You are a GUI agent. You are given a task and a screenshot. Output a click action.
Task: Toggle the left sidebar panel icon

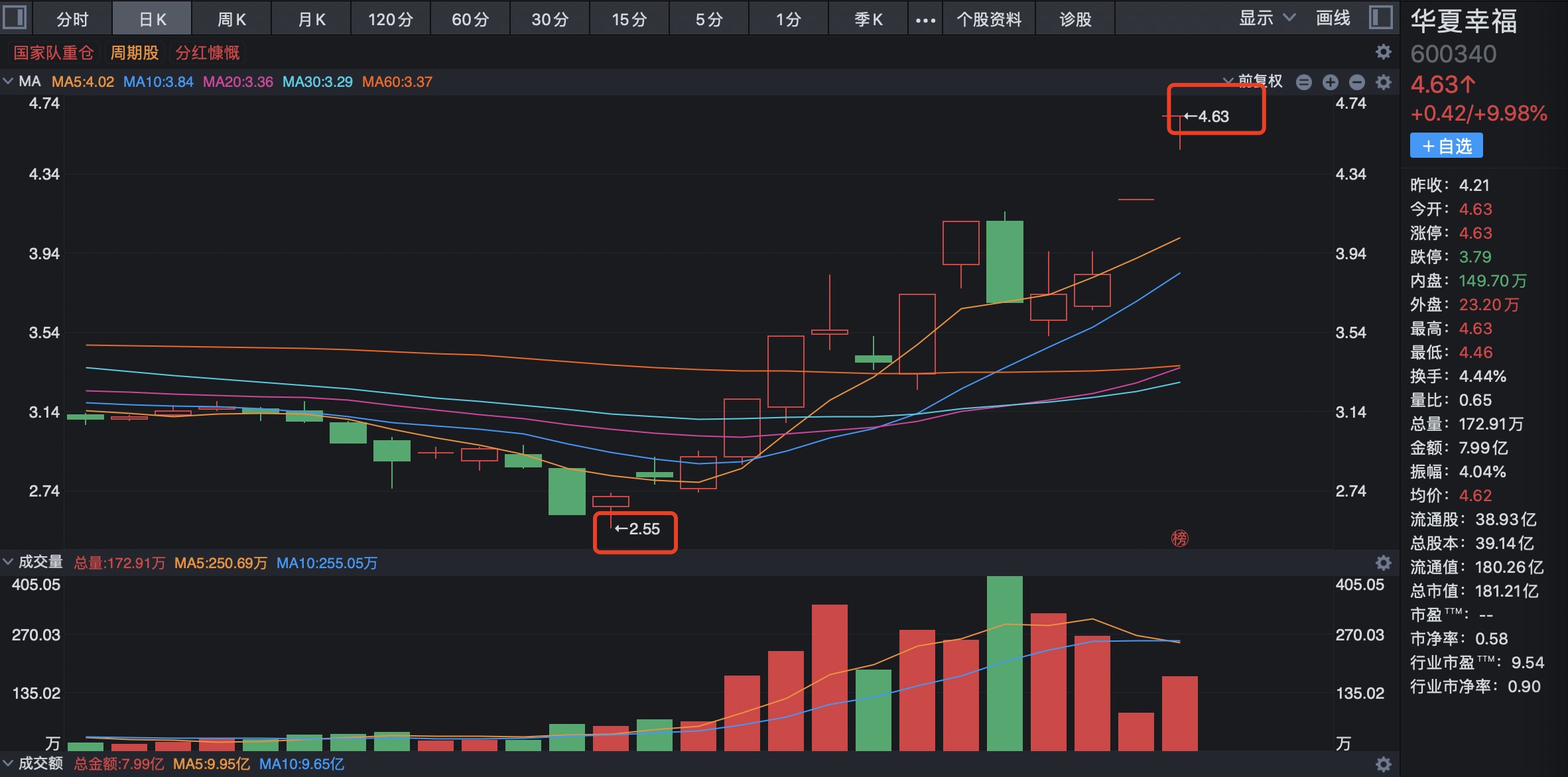point(15,17)
